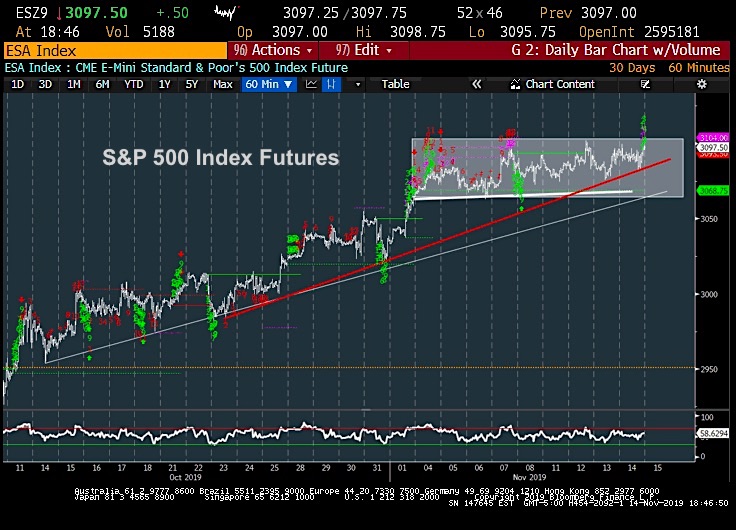Click the 3000 price axis label

coord(709,294)
